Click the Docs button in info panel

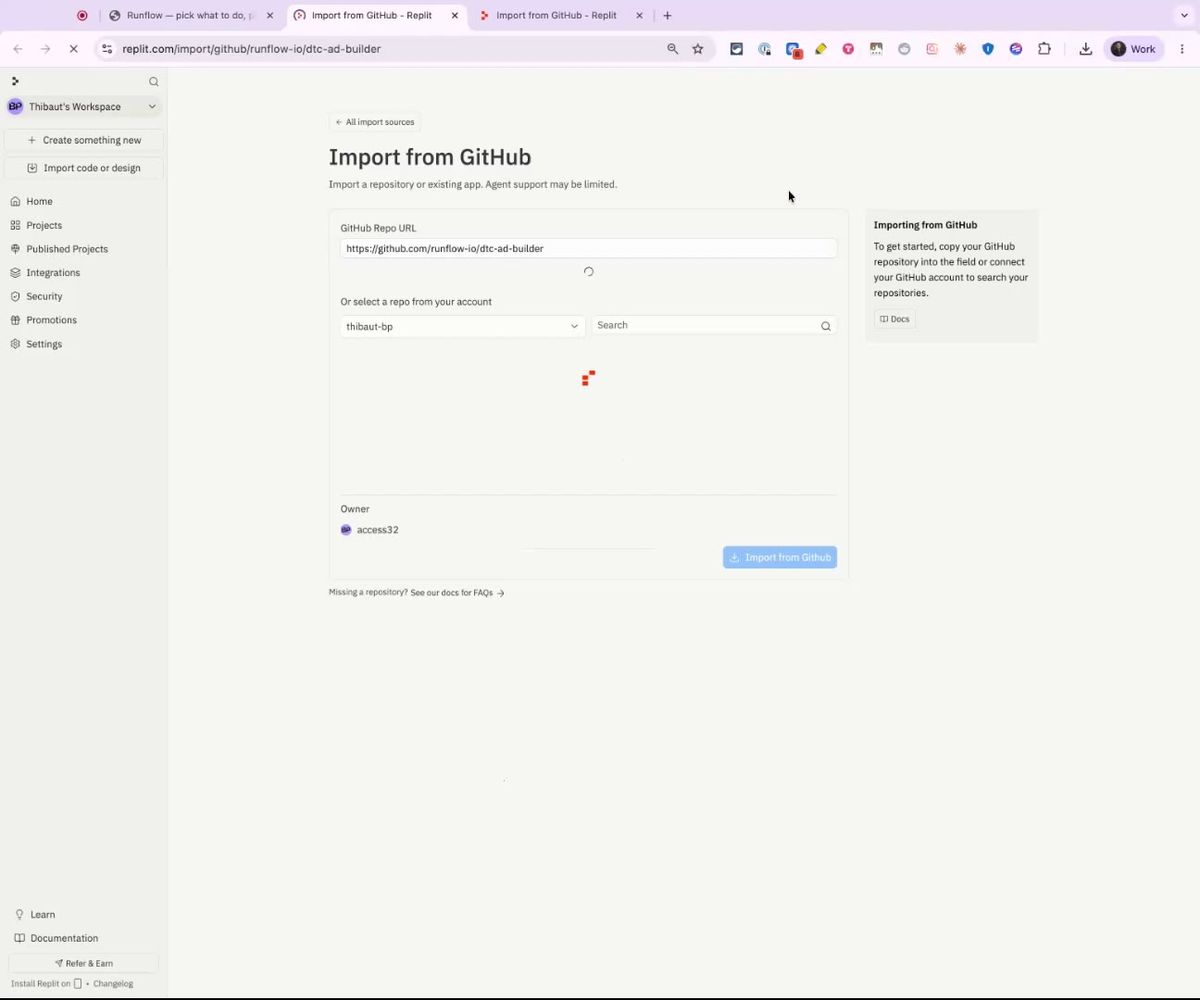tap(895, 319)
